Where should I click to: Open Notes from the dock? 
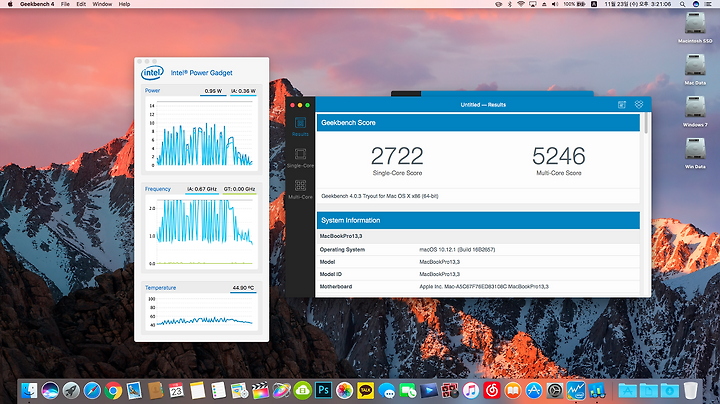point(197,391)
